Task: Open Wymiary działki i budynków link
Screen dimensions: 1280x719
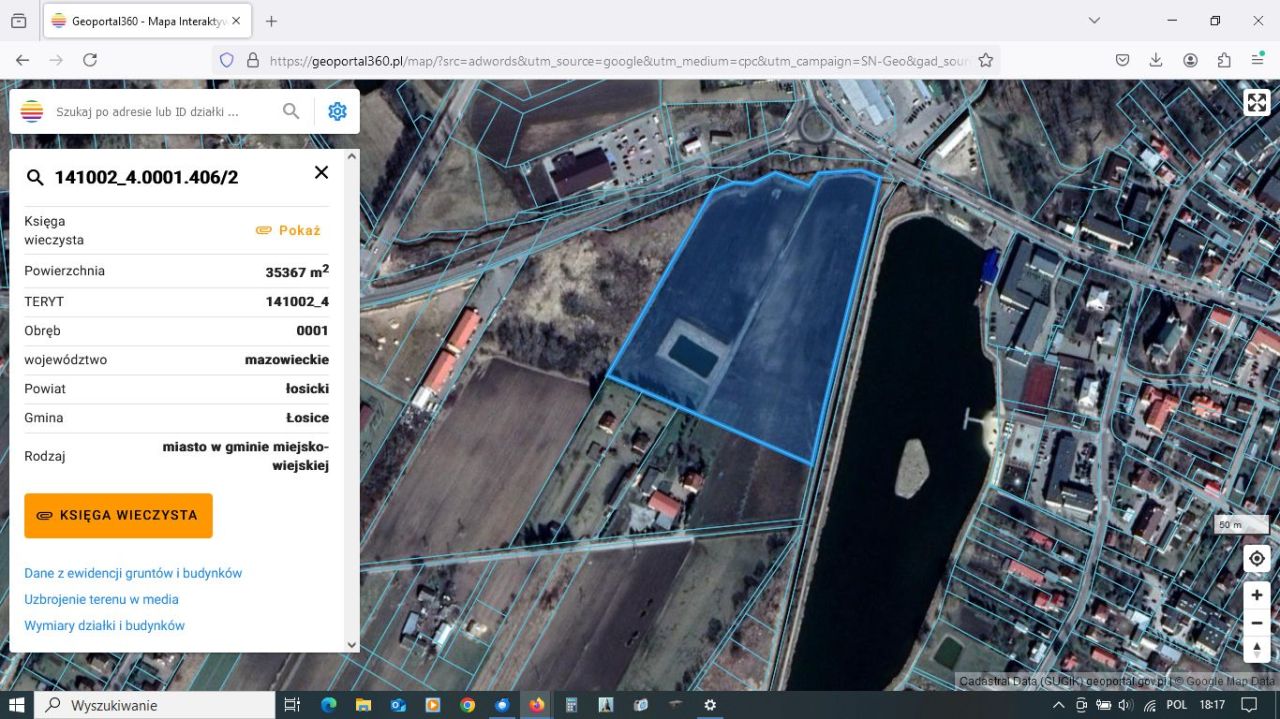Action: (x=104, y=625)
